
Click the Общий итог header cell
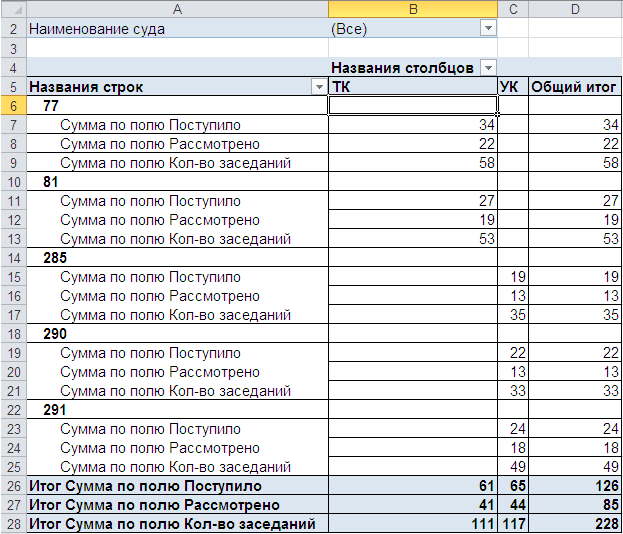(x=575, y=87)
